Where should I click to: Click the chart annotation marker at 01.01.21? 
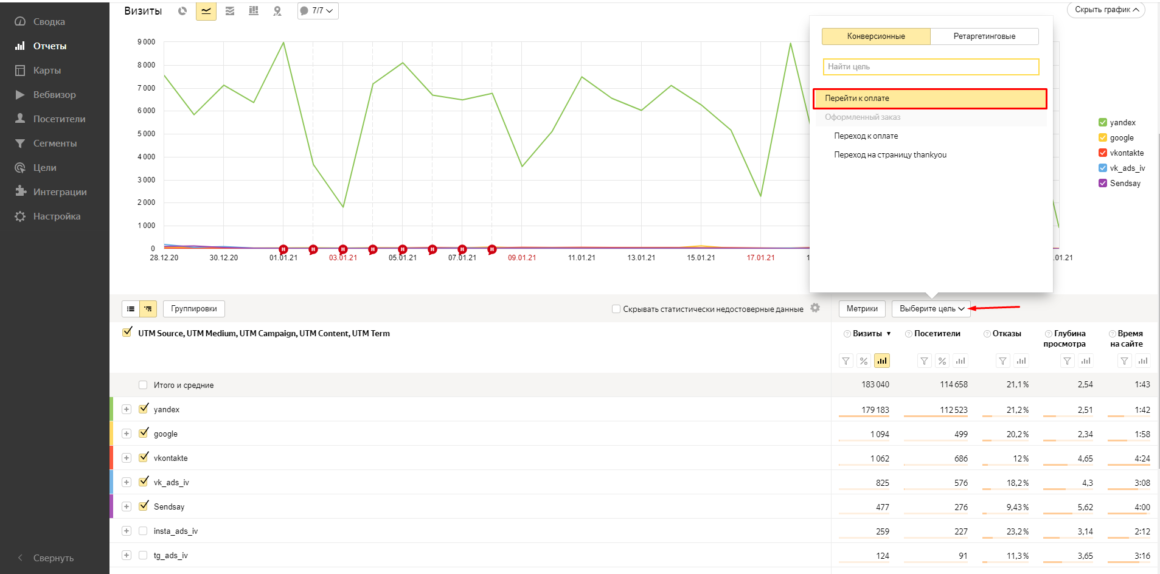click(283, 249)
